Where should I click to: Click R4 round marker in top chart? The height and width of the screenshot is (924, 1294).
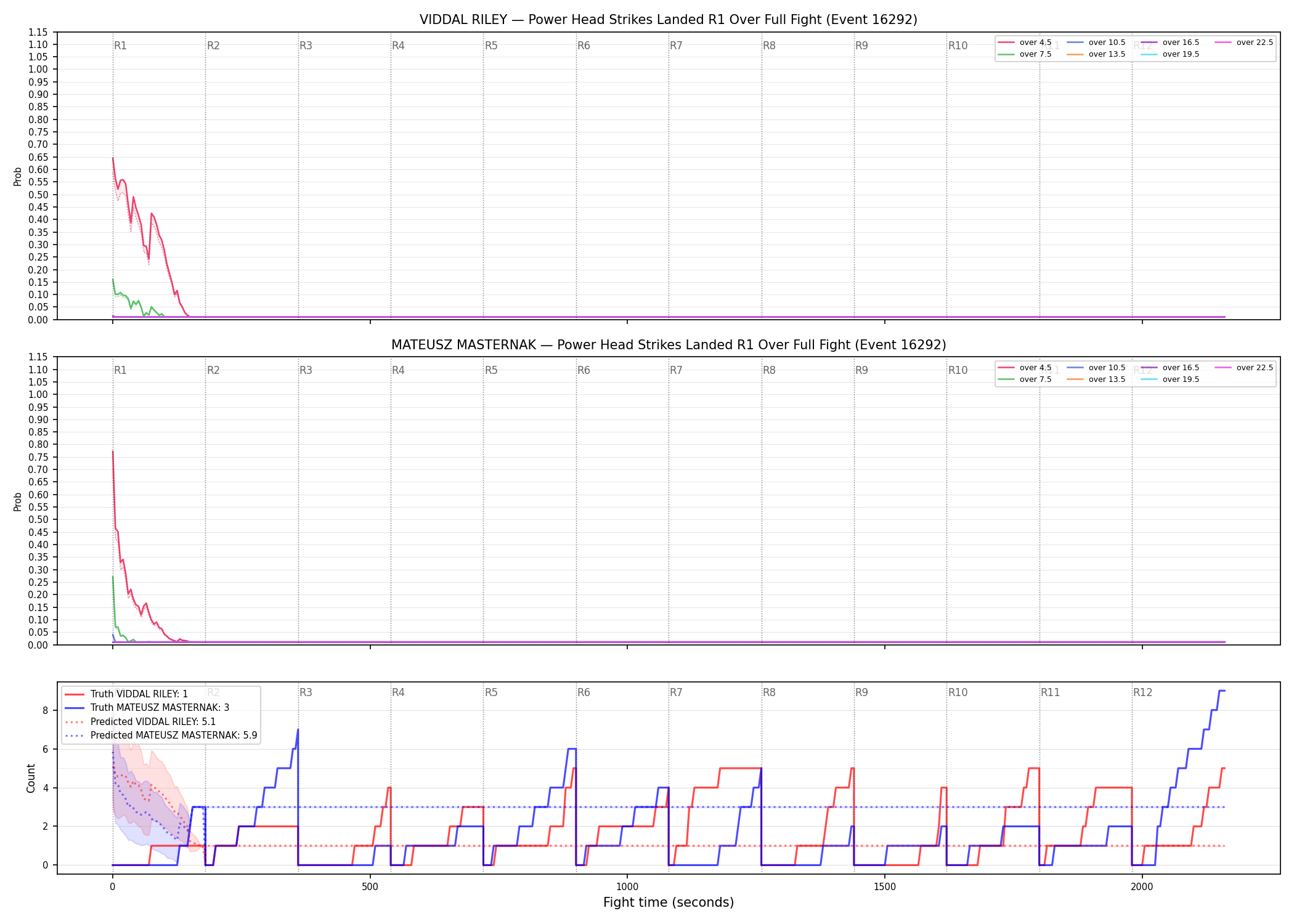point(398,46)
